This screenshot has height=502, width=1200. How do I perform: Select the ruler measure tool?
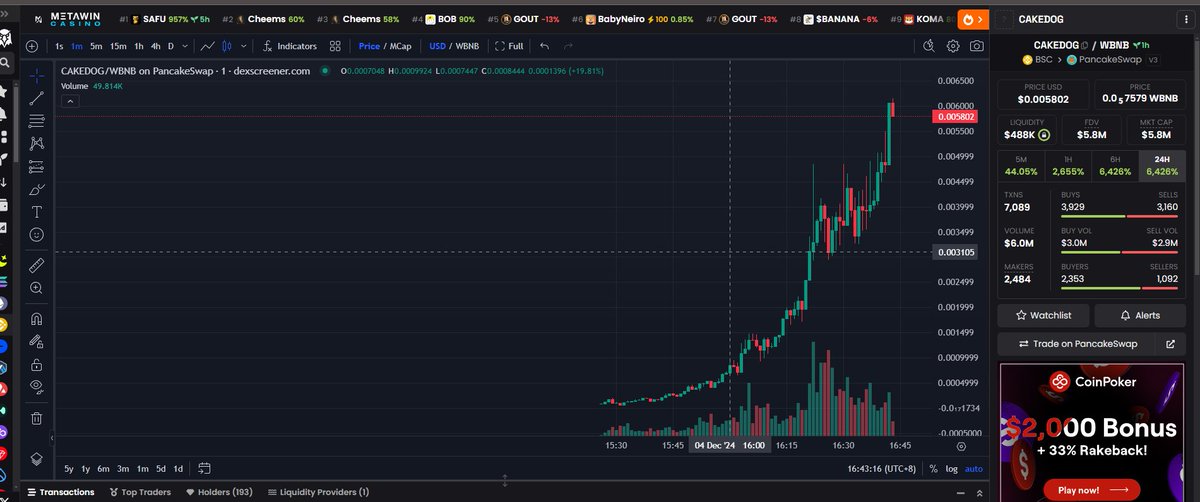pyautogui.click(x=37, y=265)
